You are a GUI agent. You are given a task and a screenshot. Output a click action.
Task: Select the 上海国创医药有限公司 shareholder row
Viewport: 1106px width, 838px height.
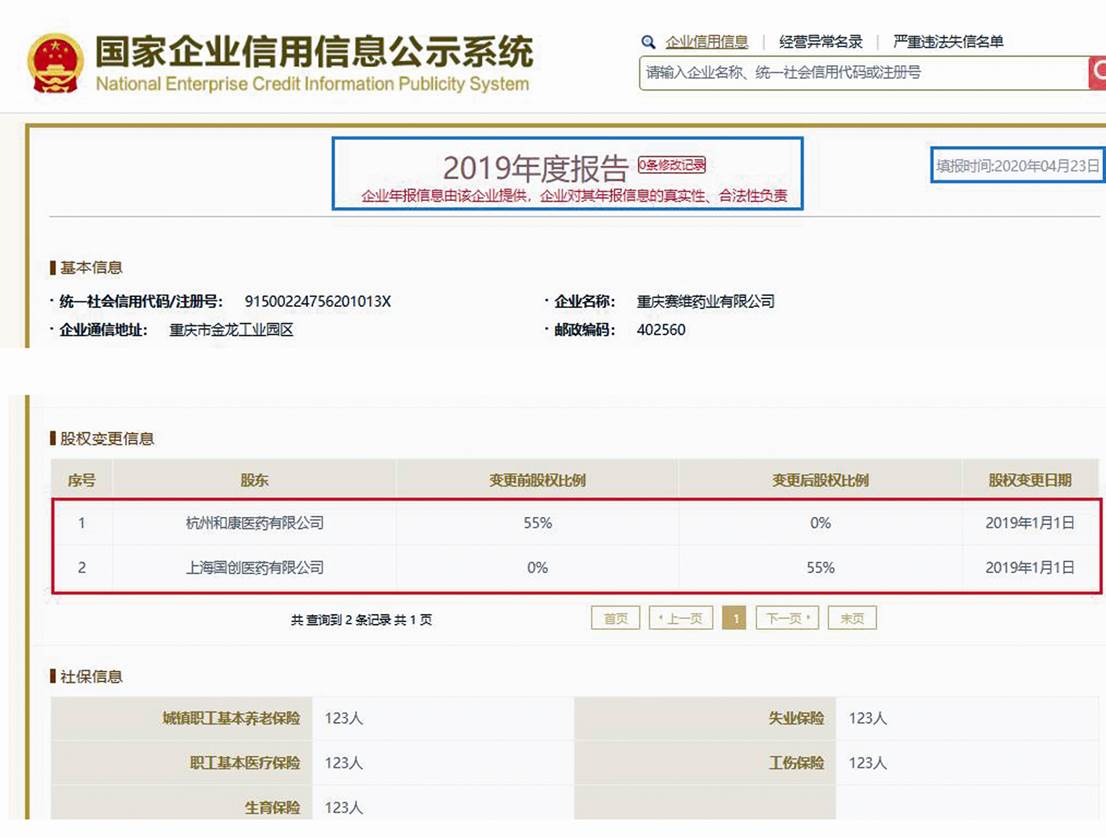pos(254,568)
